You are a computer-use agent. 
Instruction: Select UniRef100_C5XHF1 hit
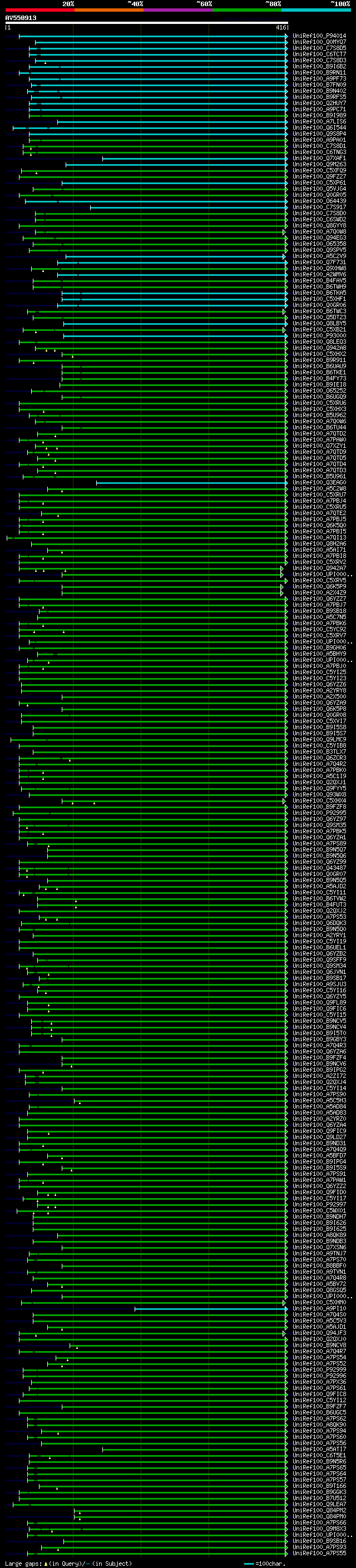click(319, 299)
